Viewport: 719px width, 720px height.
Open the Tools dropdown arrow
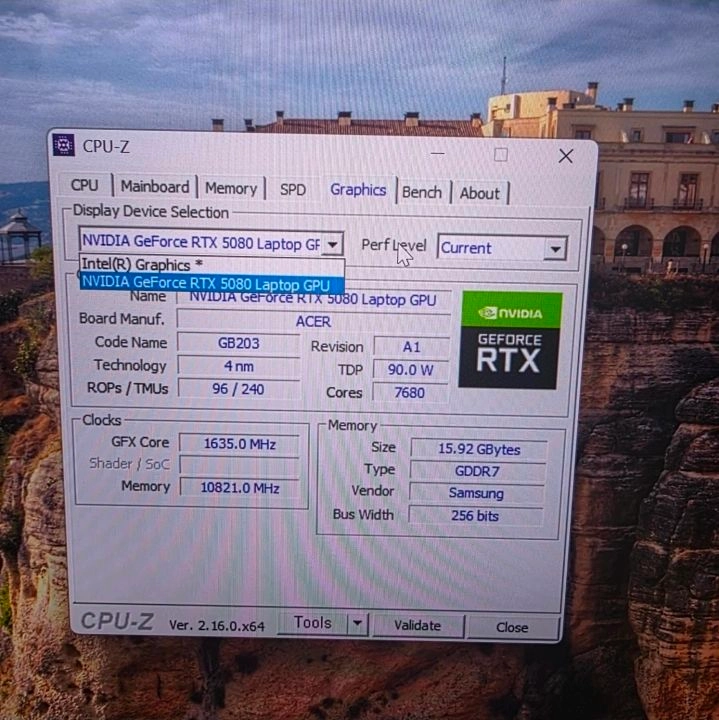(357, 624)
